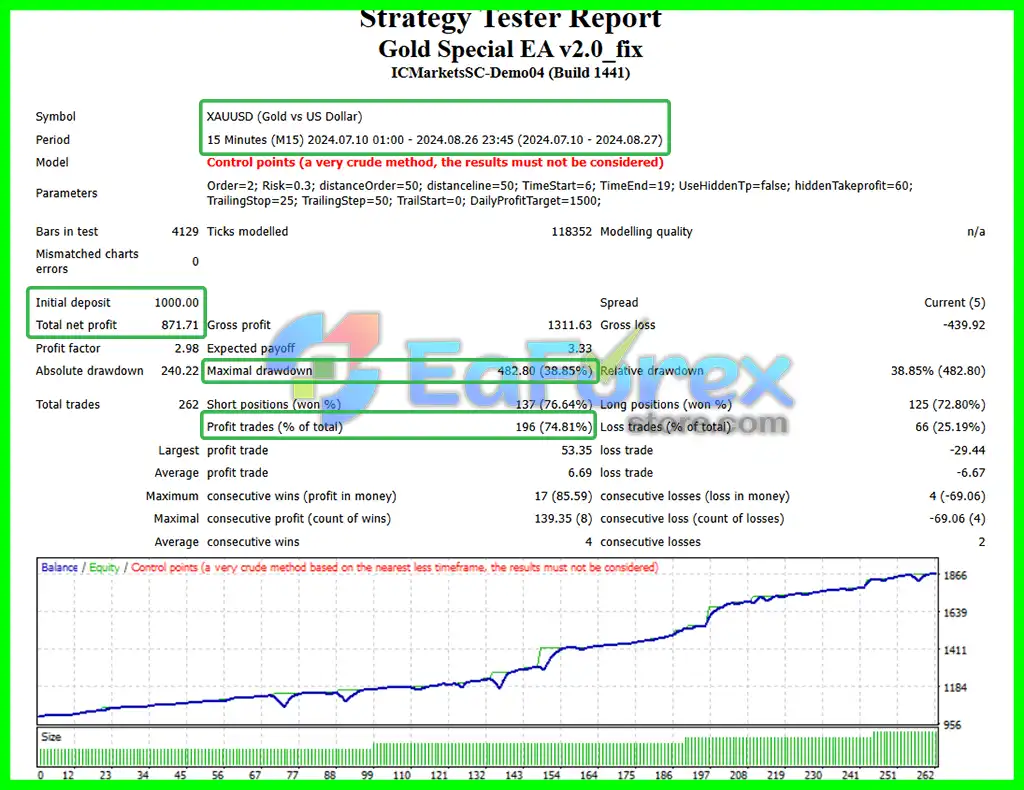The image size is (1024, 790).
Task: Click Total net profit value '871.71'
Action: pos(180,324)
